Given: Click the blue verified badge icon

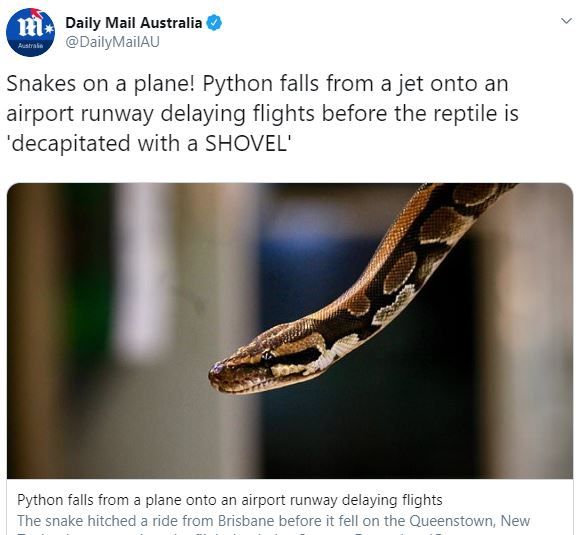Looking at the screenshot, I should [x=214, y=23].
